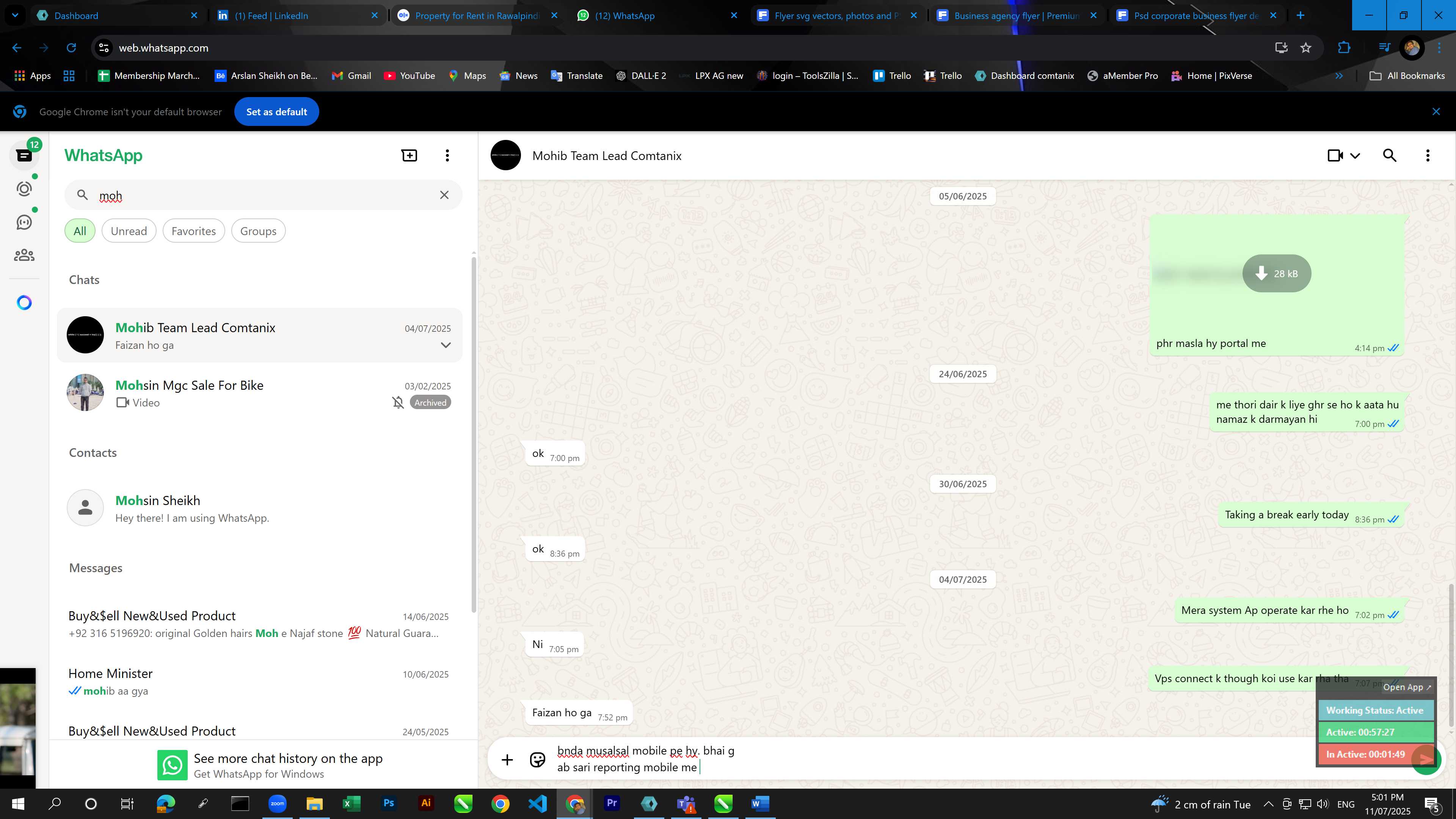This screenshot has width=1456, height=819.
Task: Open the Meta AI circle icon
Action: pyautogui.click(x=24, y=303)
